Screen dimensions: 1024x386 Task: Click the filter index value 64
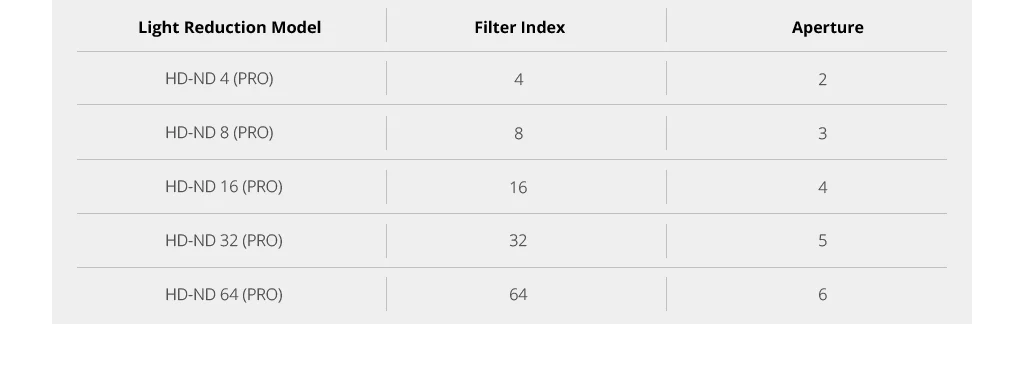[x=518, y=295]
